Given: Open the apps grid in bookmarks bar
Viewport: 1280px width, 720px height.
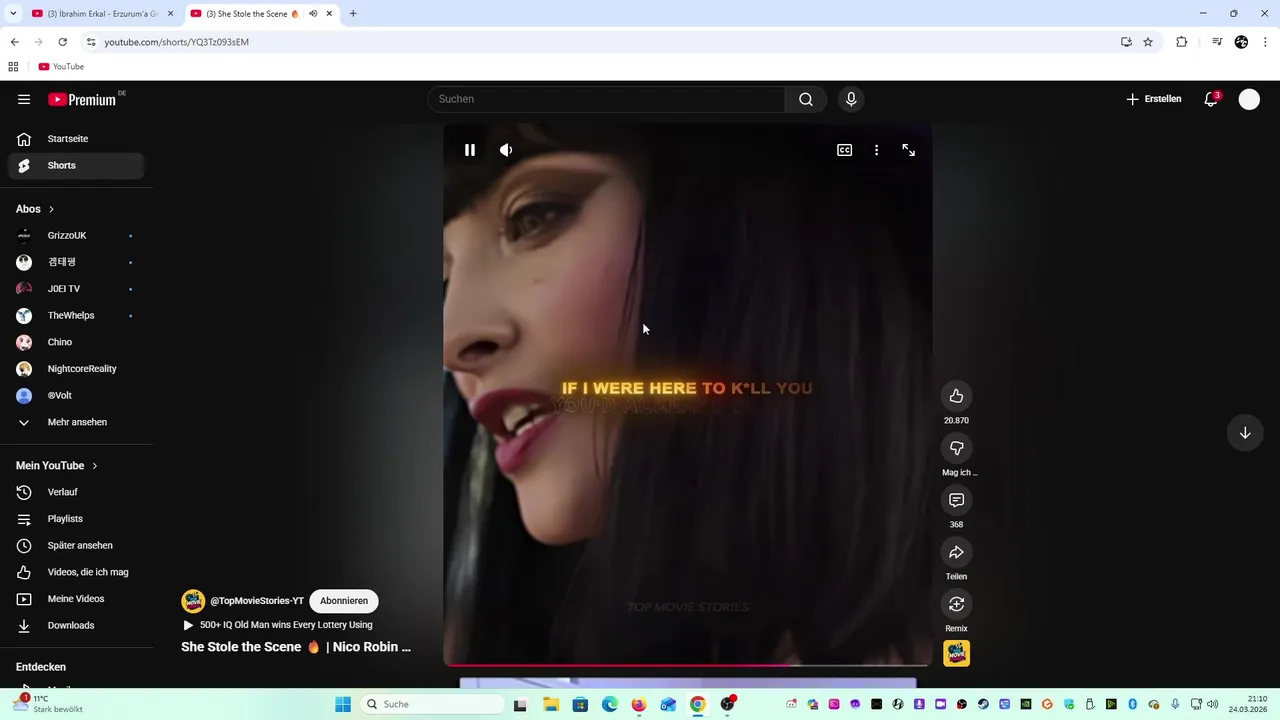Looking at the screenshot, I should coord(13,67).
